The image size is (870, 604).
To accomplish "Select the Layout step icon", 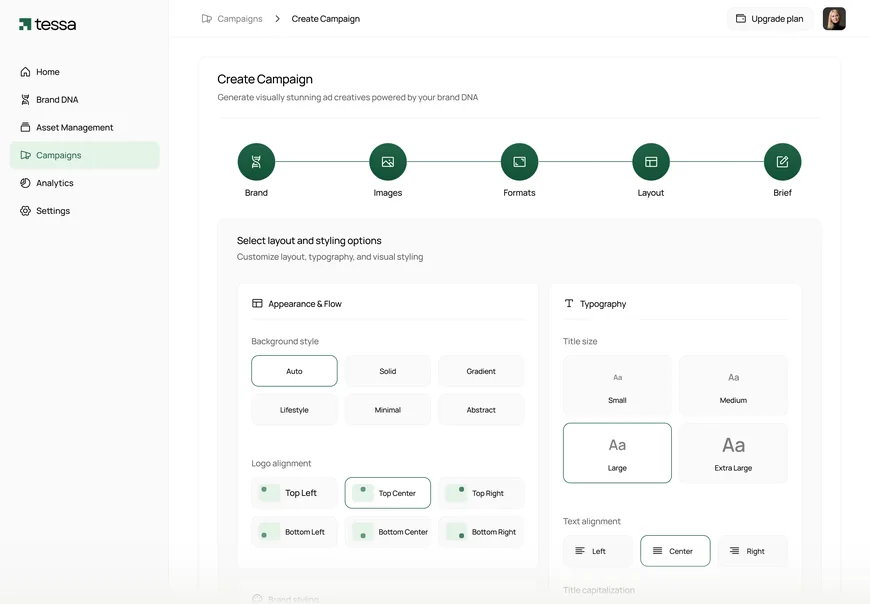I will [651, 161].
